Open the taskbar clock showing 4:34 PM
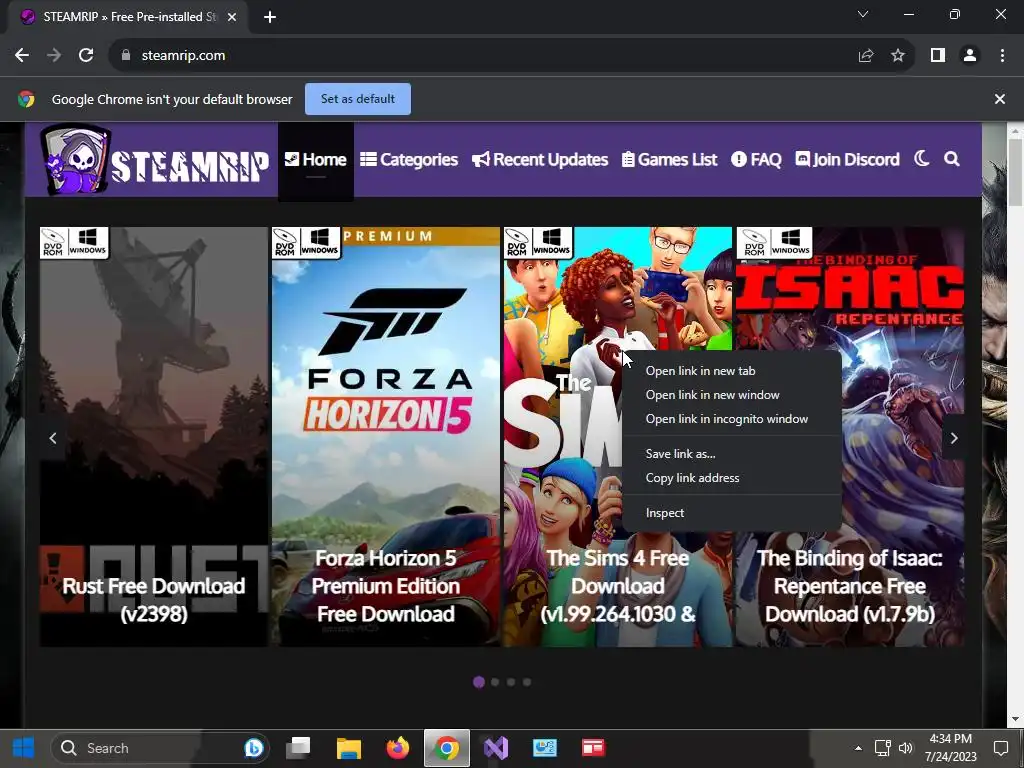This screenshot has width=1024, height=768. pyautogui.click(x=950, y=748)
